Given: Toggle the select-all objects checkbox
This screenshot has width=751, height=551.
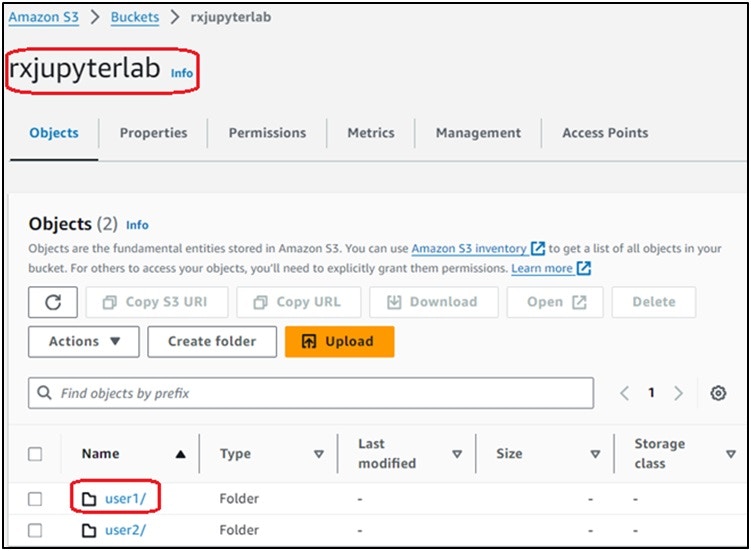Looking at the screenshot, I should pyautogui.click(x=35, y=454).
